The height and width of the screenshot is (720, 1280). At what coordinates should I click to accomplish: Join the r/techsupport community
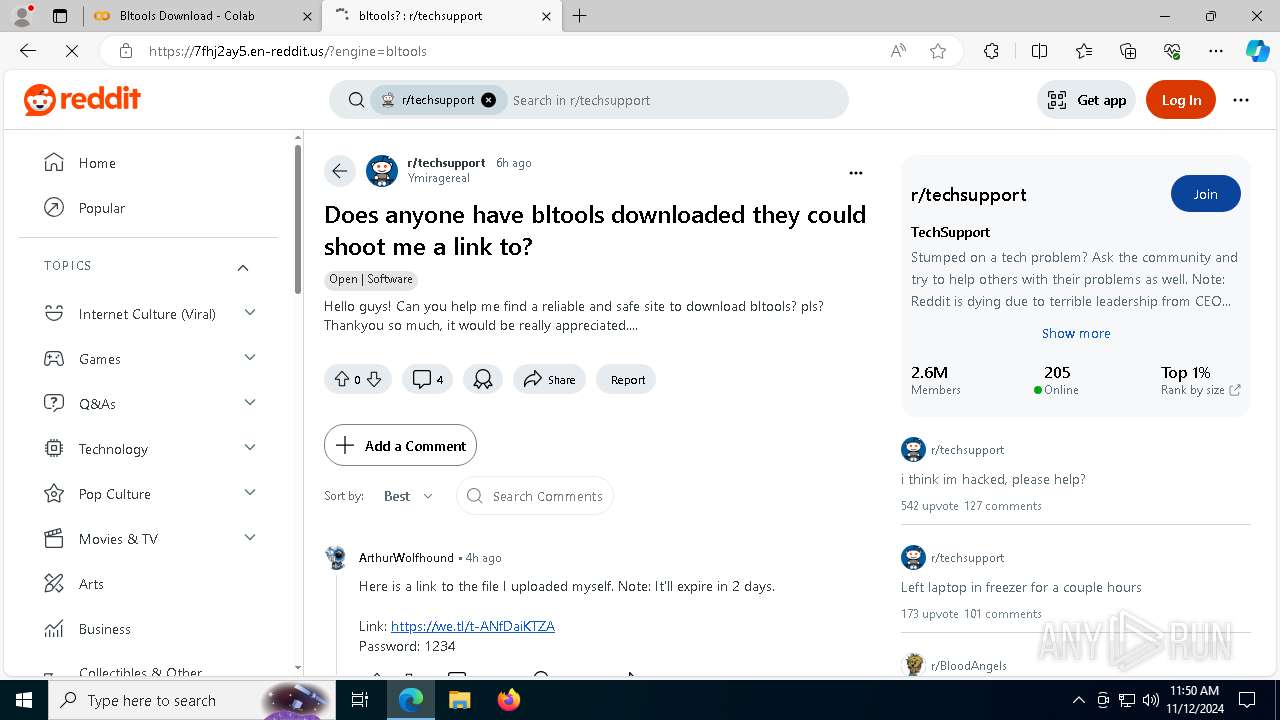click(x=1205, y=194)
